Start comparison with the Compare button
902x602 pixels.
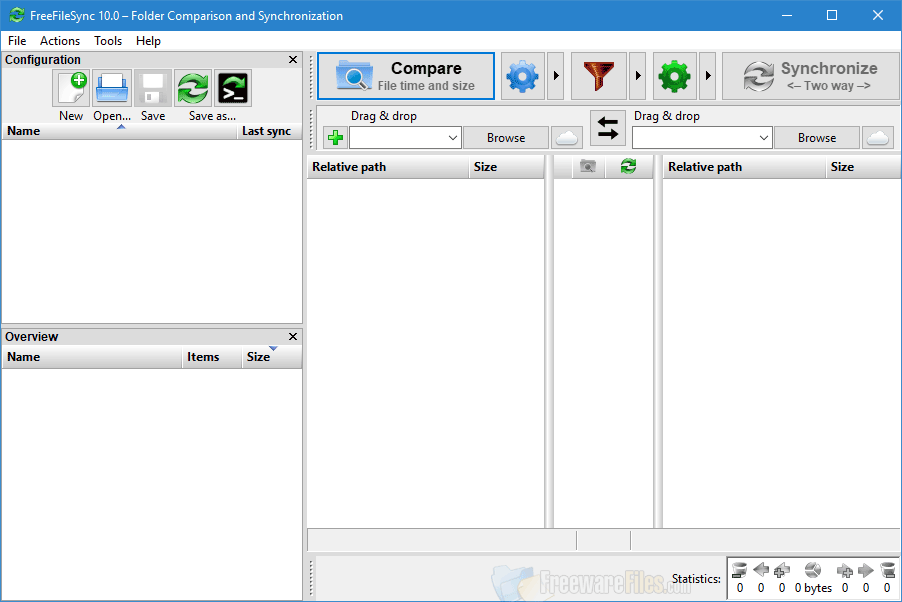pyautogui.click(x=405, y=75)
